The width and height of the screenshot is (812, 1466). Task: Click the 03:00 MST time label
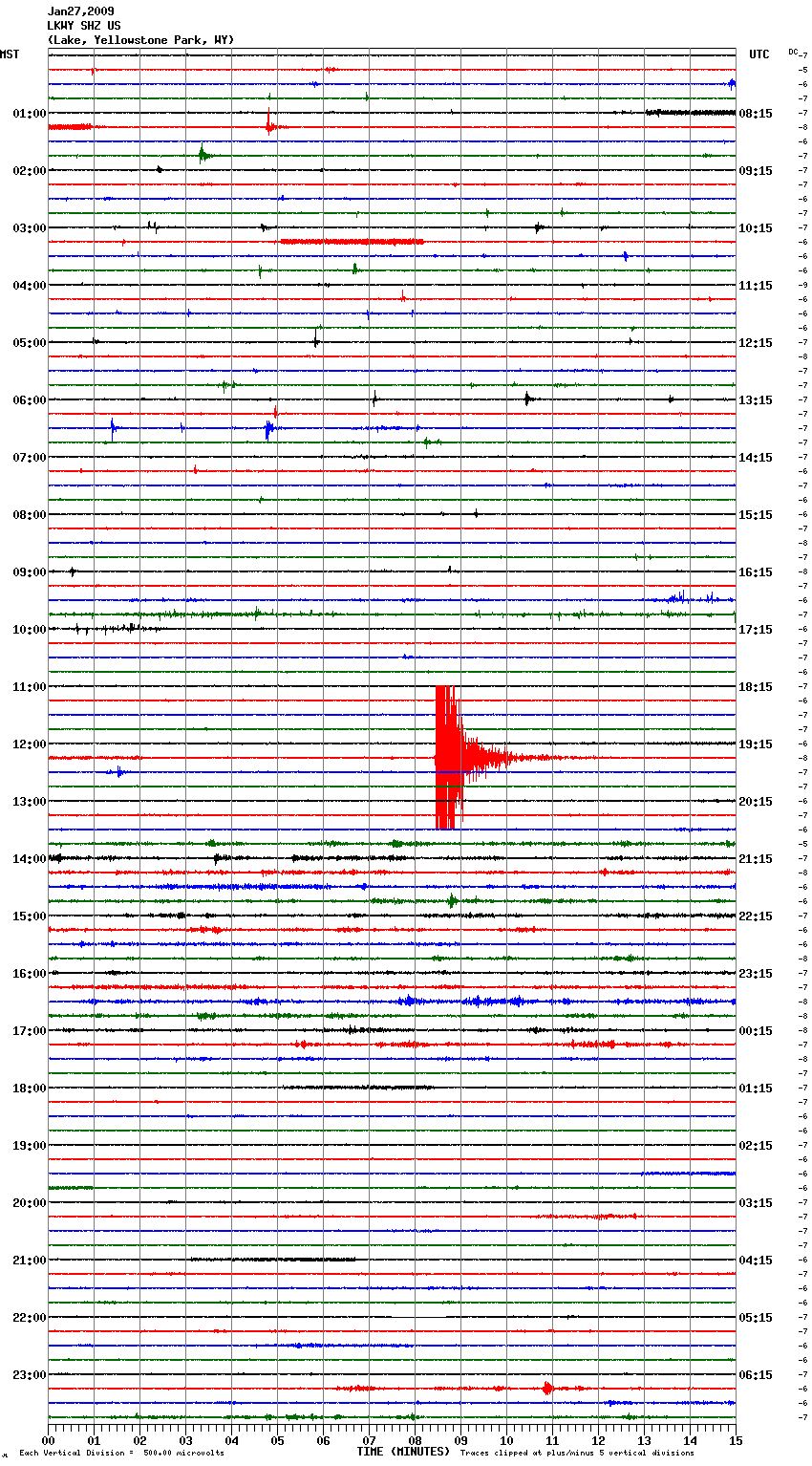point(29,228)
